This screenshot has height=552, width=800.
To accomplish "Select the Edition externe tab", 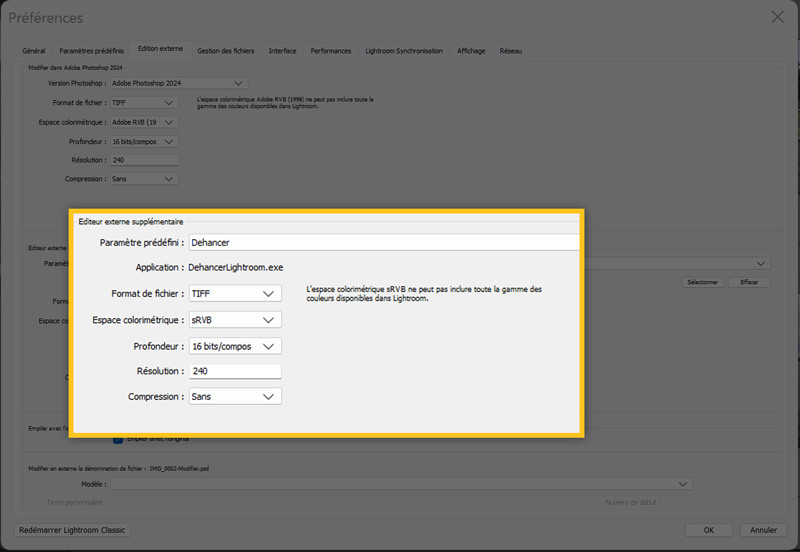I will pyautogui.click(x=160, y=48).
